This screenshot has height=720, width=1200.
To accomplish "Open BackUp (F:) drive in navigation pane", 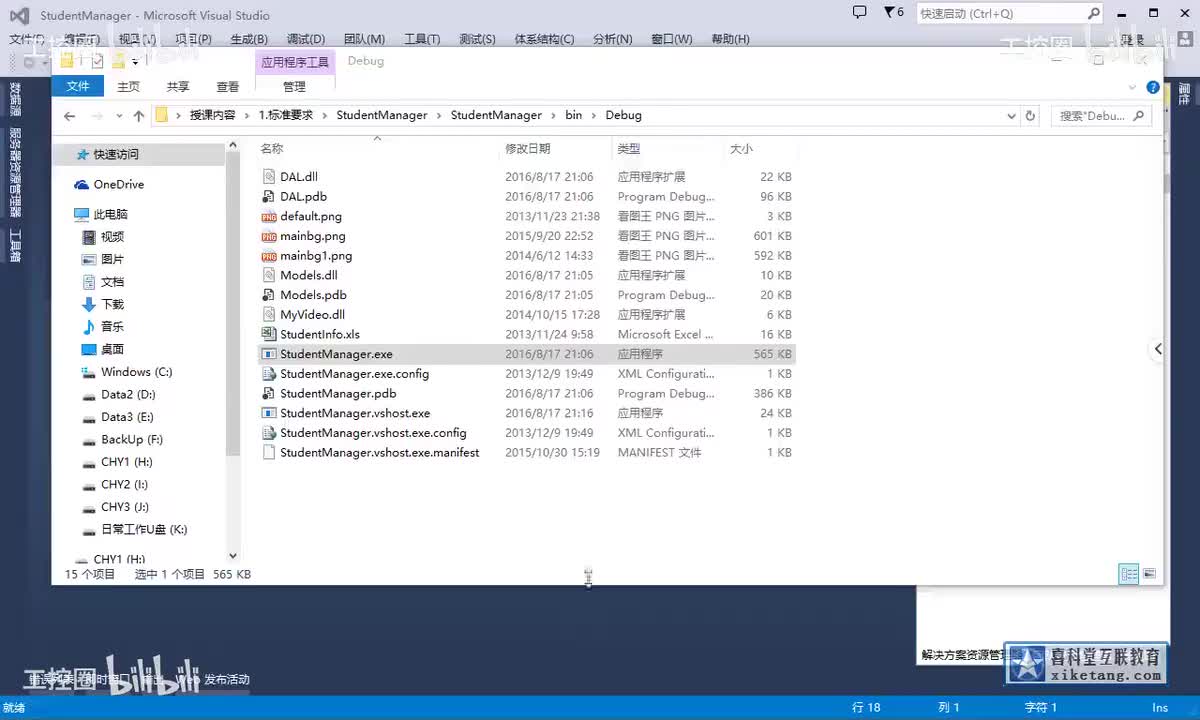I will 132,440.
